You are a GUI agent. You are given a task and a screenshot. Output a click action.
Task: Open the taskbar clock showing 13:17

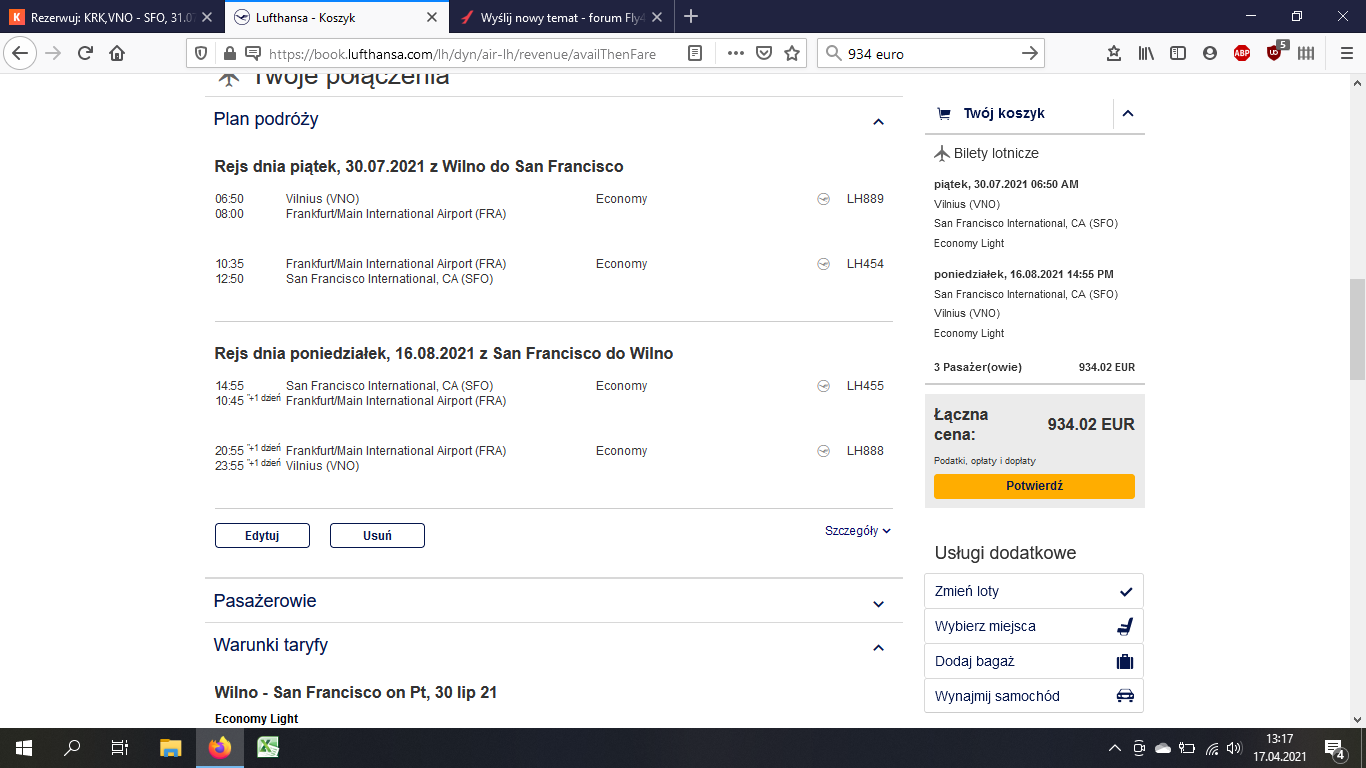point(1280,748)
